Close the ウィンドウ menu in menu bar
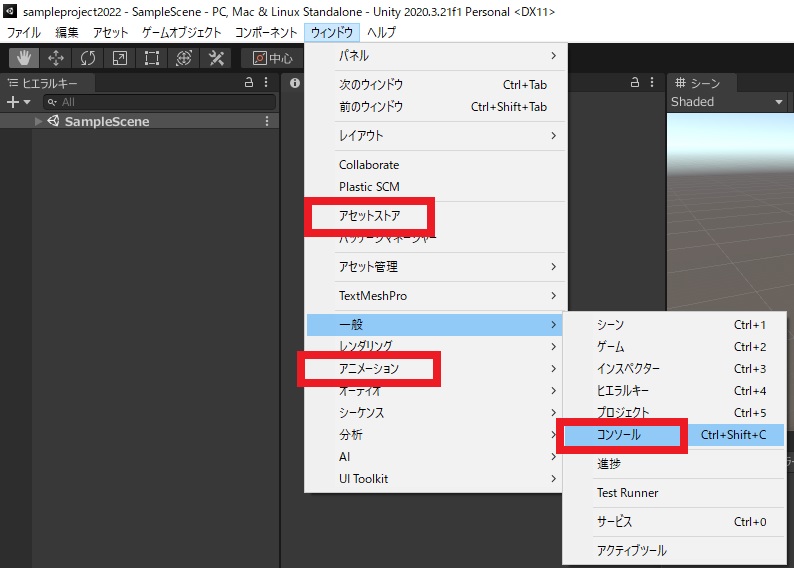Screen dimensions: 794x568 click(x=332, y=32)
